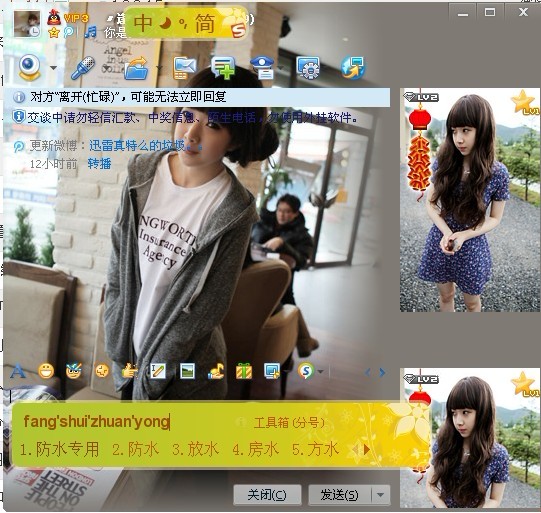Viewport: 541px width, 513px height.
Task: Send a picture with the image icon
Action: coord(187,372)
